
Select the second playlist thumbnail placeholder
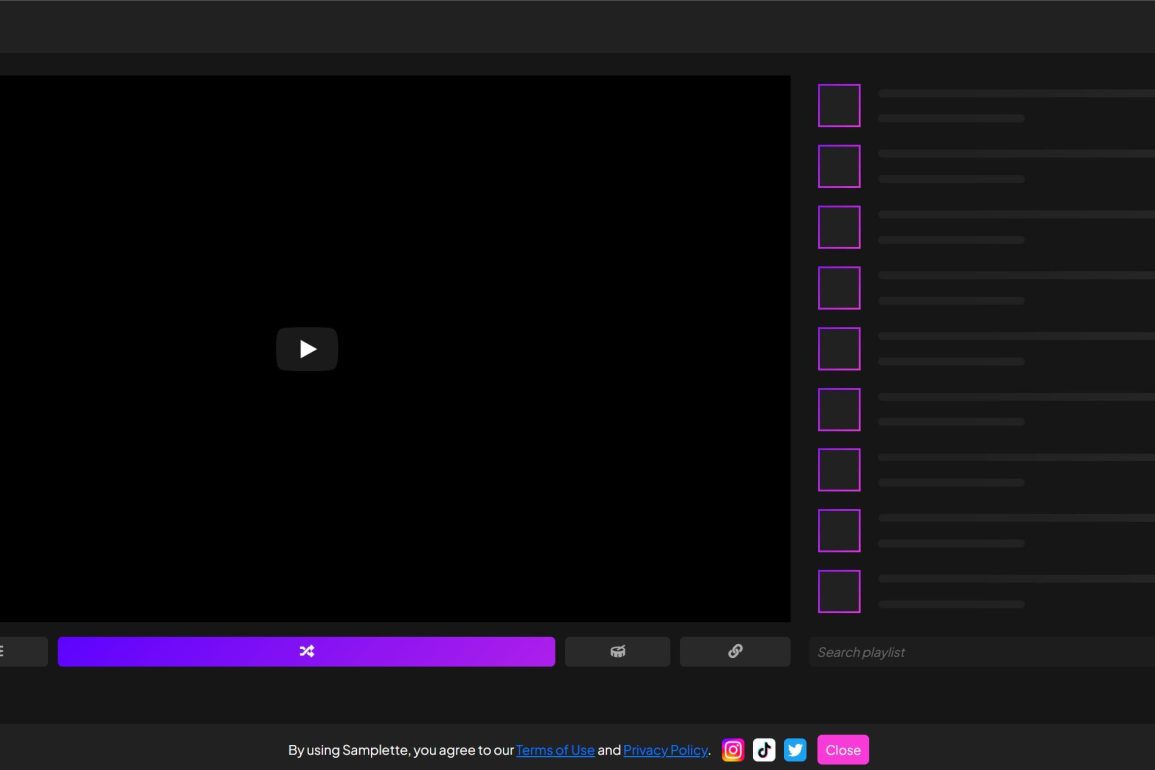pos(839,166)
